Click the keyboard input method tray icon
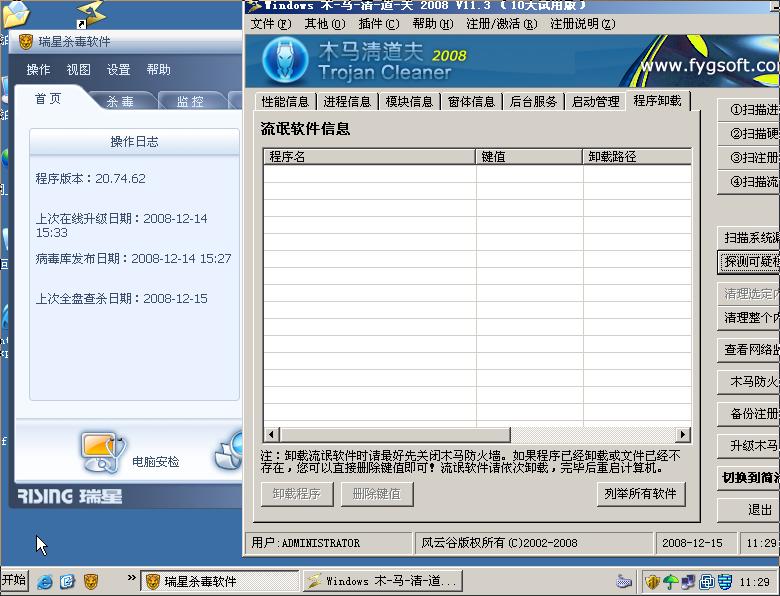Image resolution: width=780 pixels, height=596 pixels. (624, 581)
